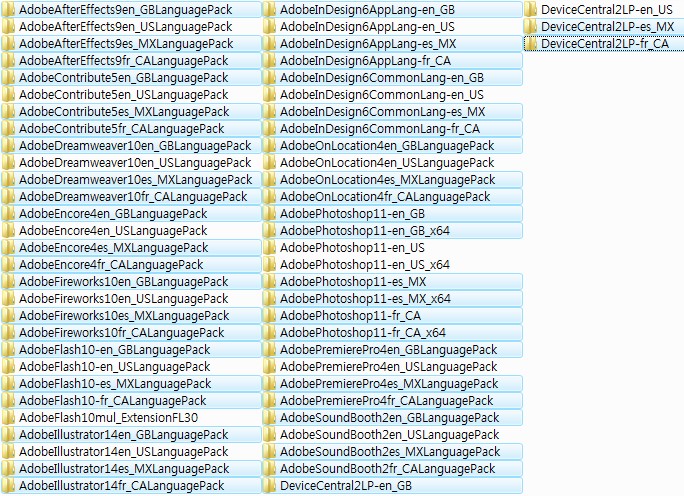
Task: Select AdobePremierePro4fr_CALanguagePack folder name
Action: [386, 401]
